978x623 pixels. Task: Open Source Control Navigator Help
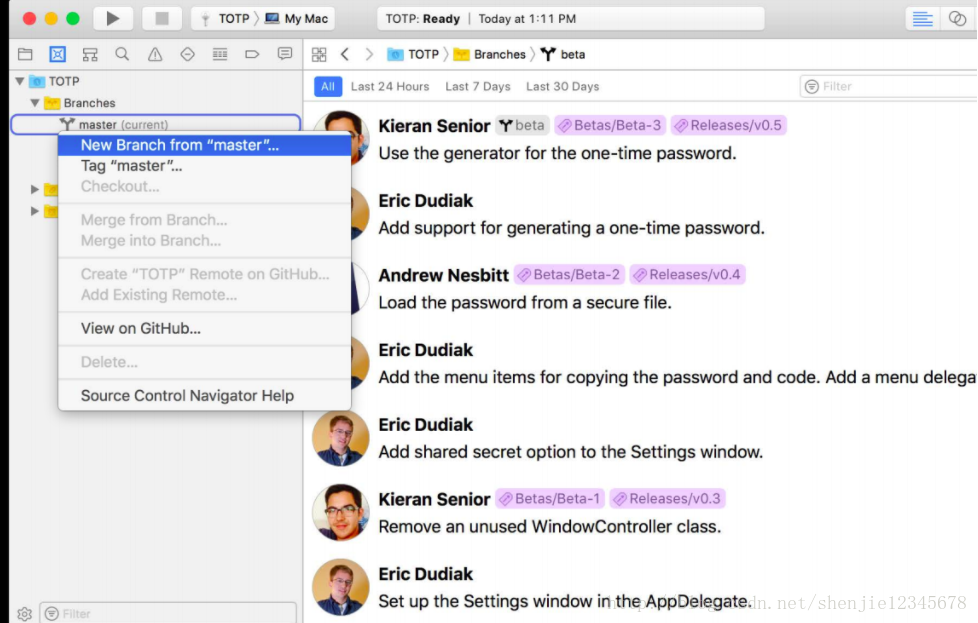tap(205, 395)
